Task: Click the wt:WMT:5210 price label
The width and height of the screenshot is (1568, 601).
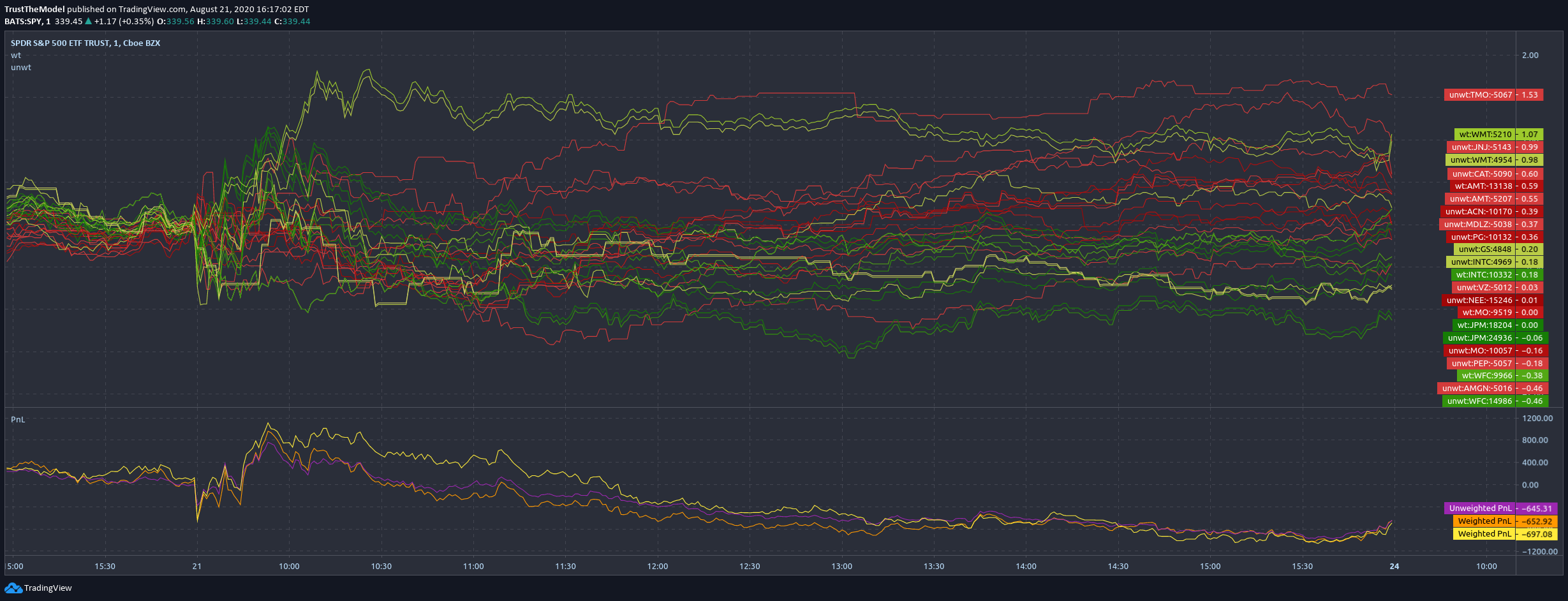Action: [1498, 135]
